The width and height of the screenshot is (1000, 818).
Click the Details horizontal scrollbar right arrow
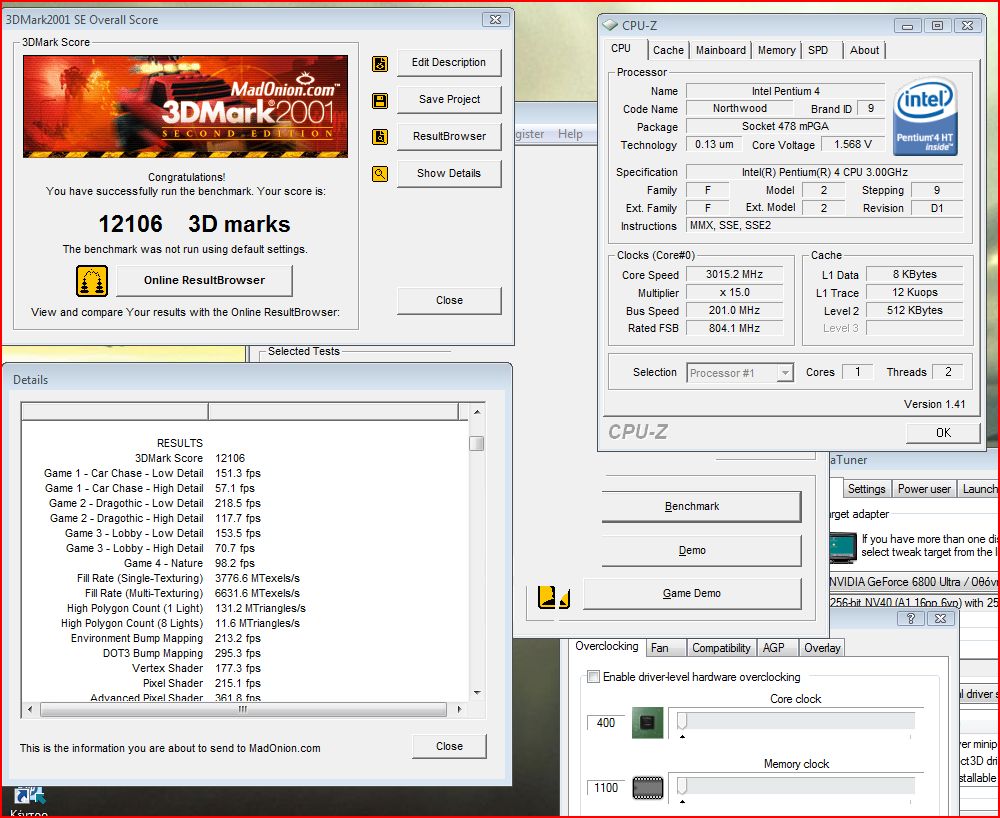click(x=460, y=709)
